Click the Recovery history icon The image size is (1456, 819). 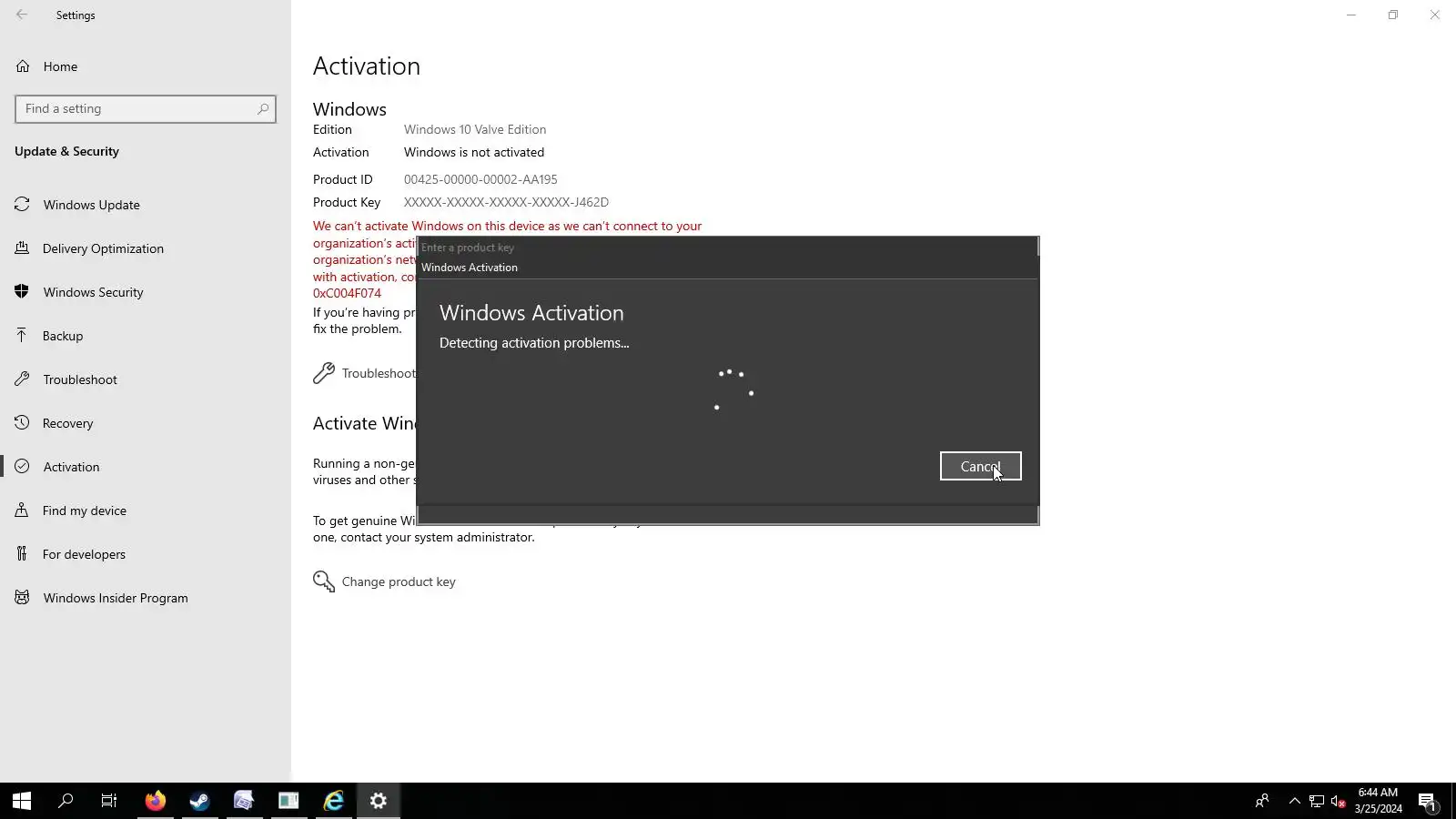pos(23,423)
